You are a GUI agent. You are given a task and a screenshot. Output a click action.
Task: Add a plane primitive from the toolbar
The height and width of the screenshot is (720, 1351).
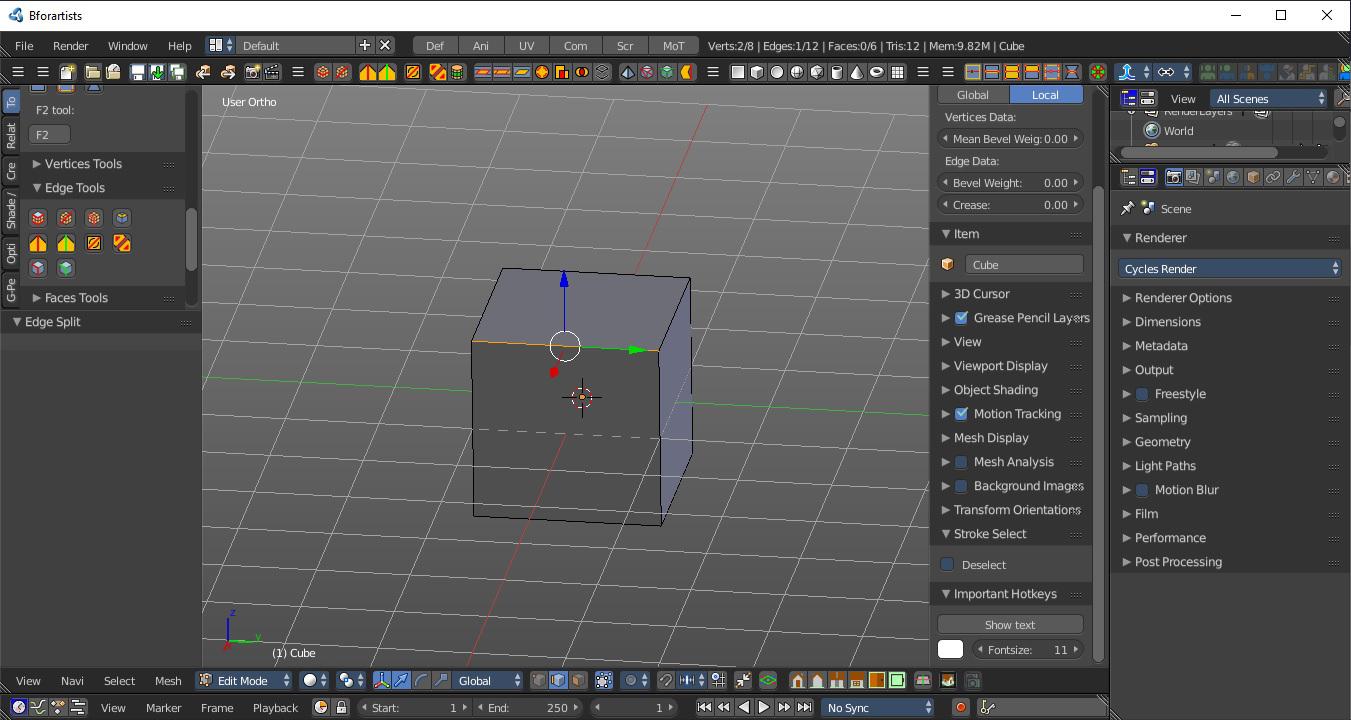(738, 72)
